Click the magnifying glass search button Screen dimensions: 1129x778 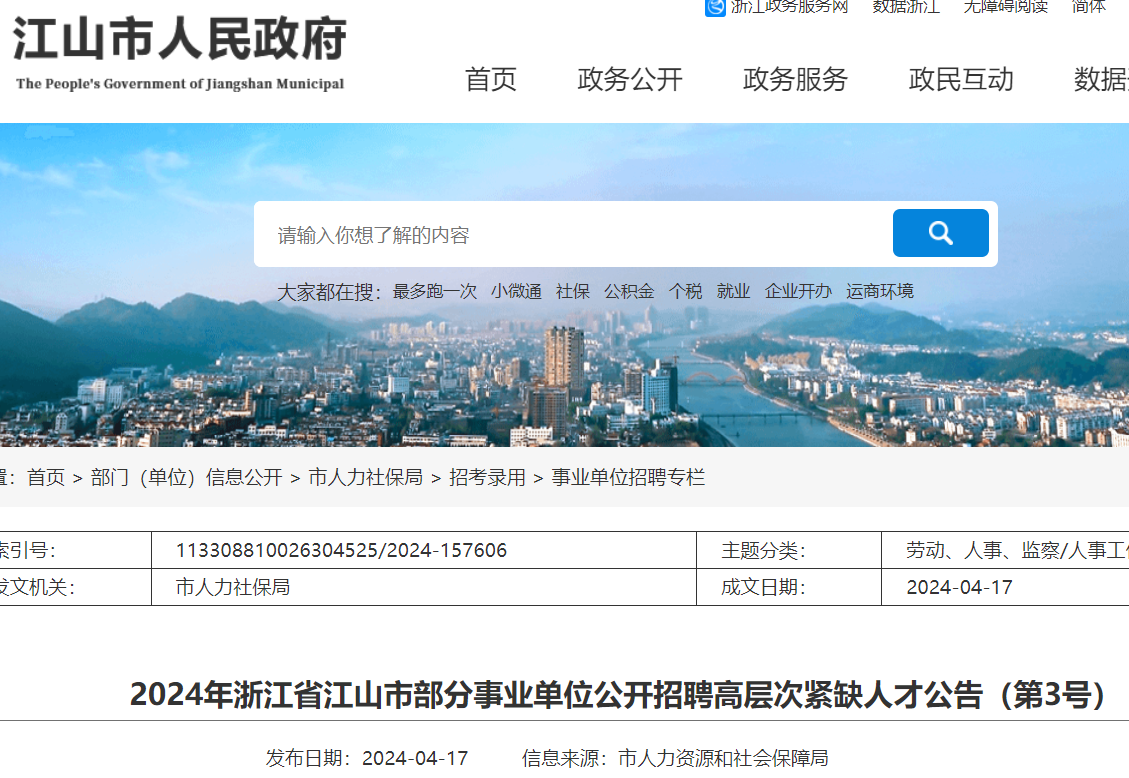click(x=940, y=233)
